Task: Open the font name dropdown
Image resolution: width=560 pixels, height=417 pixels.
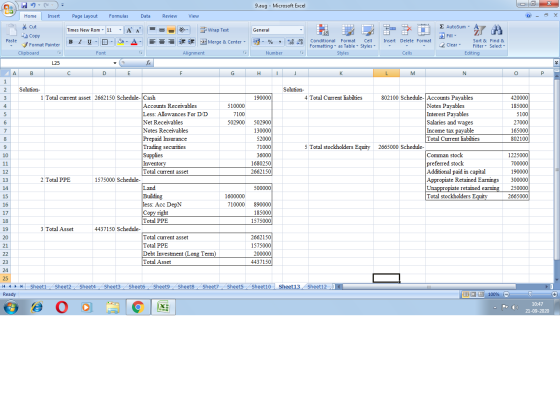Action: coord(103,30)
